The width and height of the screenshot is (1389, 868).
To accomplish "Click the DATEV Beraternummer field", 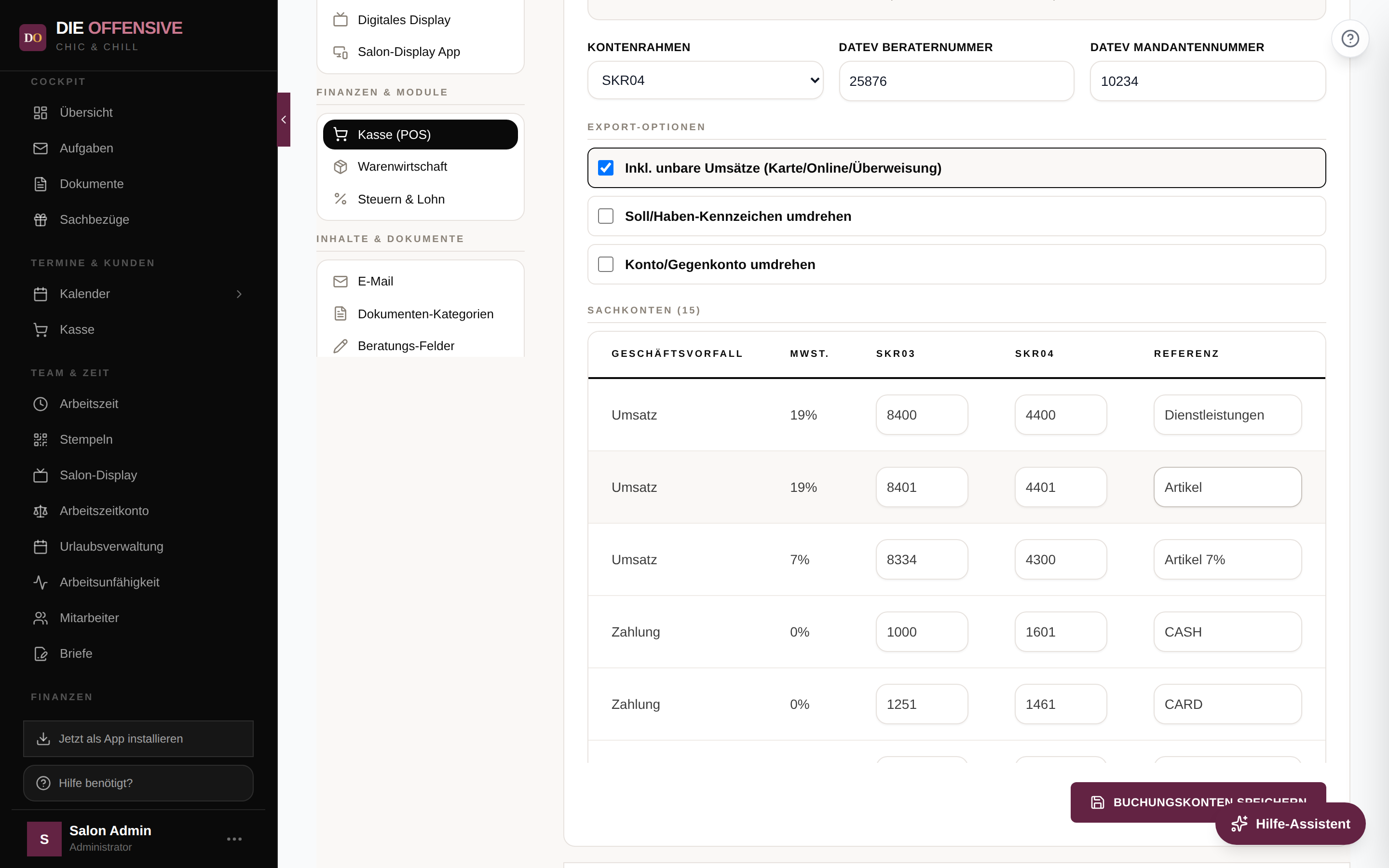I will (956, 81).
